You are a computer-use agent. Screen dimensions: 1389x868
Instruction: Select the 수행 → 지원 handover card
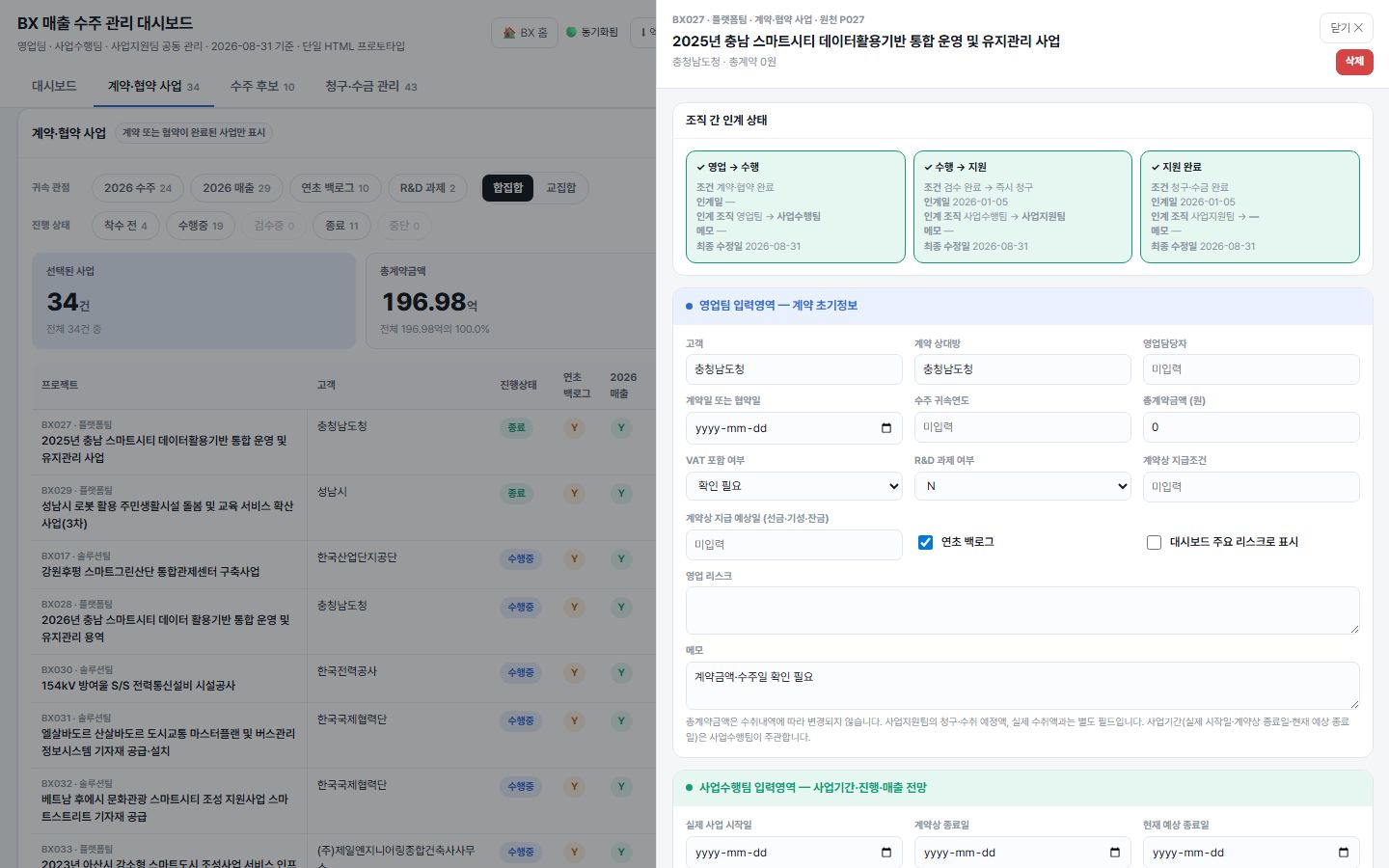1022,206
